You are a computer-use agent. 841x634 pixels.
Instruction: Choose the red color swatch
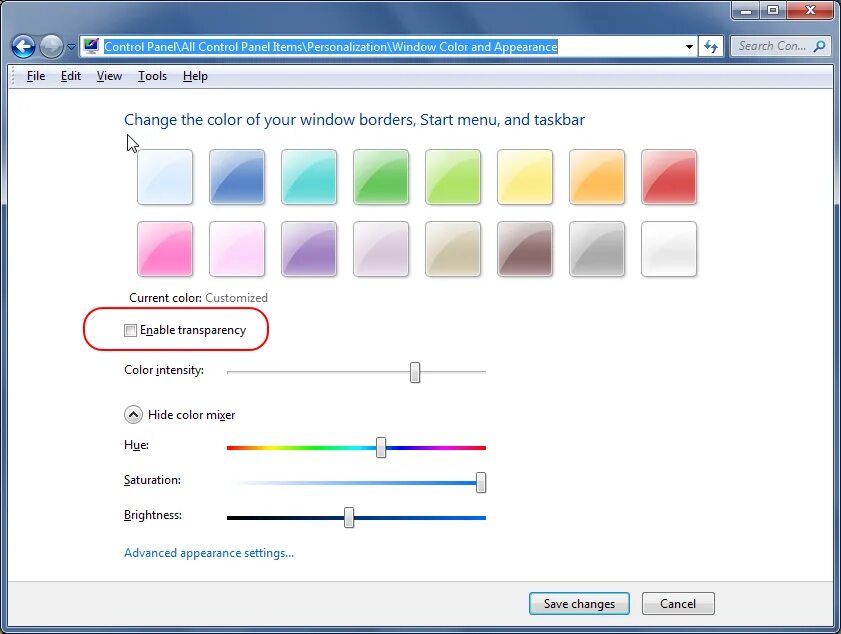(x=669, y=177)
